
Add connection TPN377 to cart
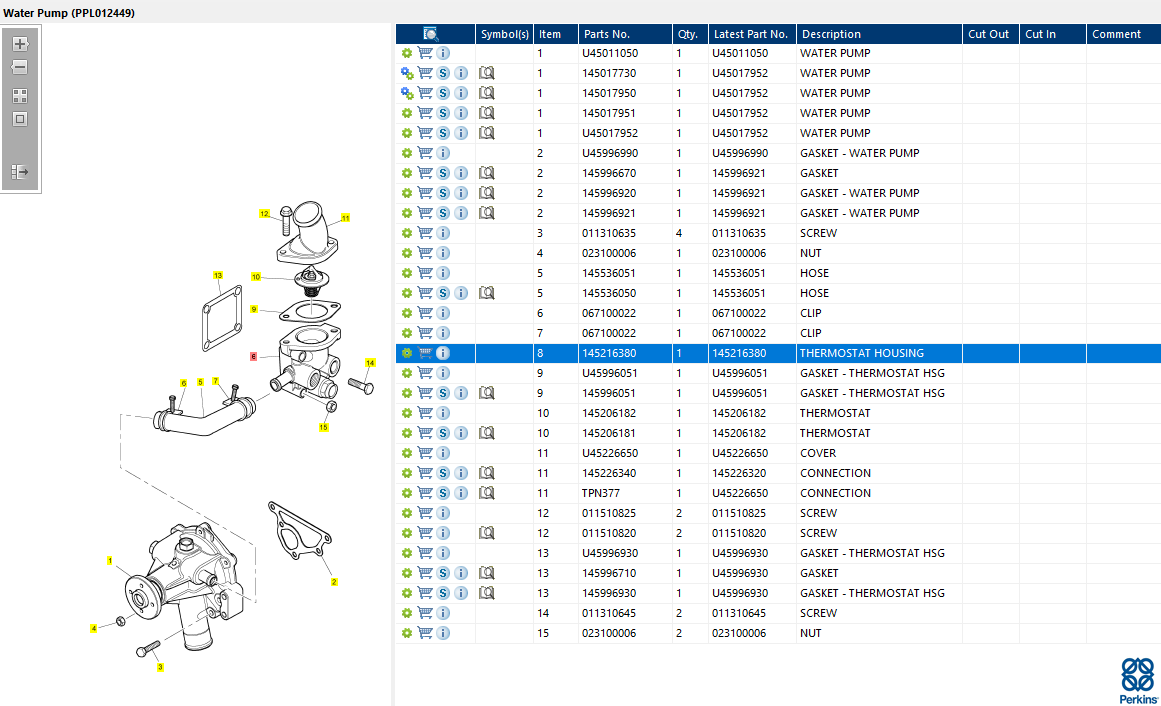425,493
